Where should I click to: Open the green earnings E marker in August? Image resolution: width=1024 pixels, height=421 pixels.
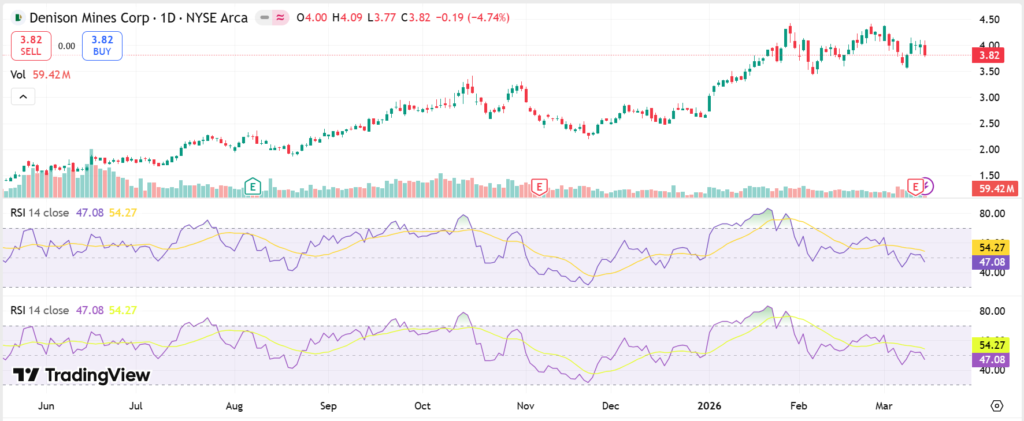(x=253, y=186)
